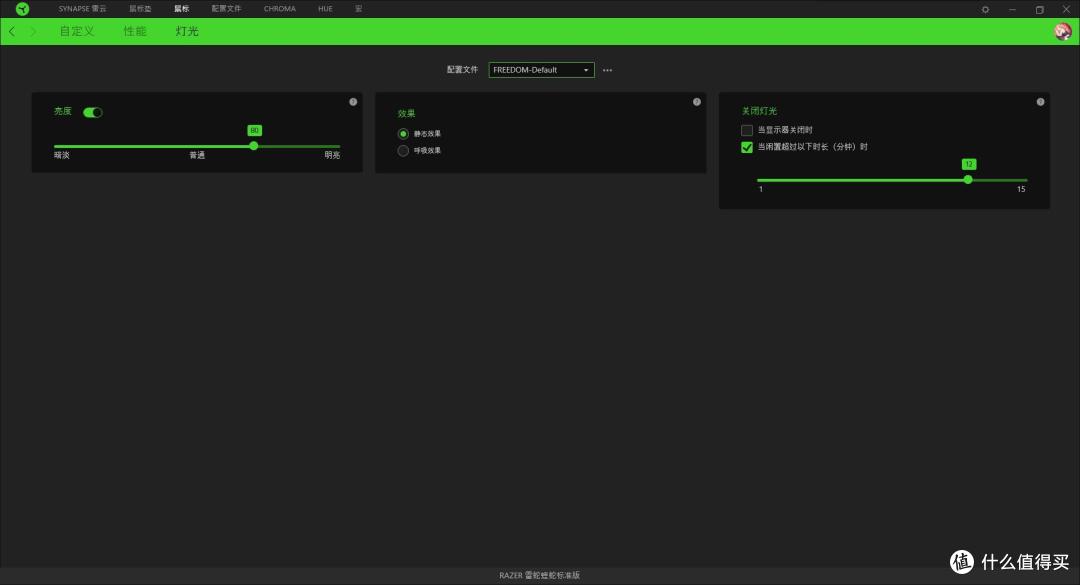The image size is (1080, 585).
Task: Click the 效果 section heading
Action: point(406,114)
